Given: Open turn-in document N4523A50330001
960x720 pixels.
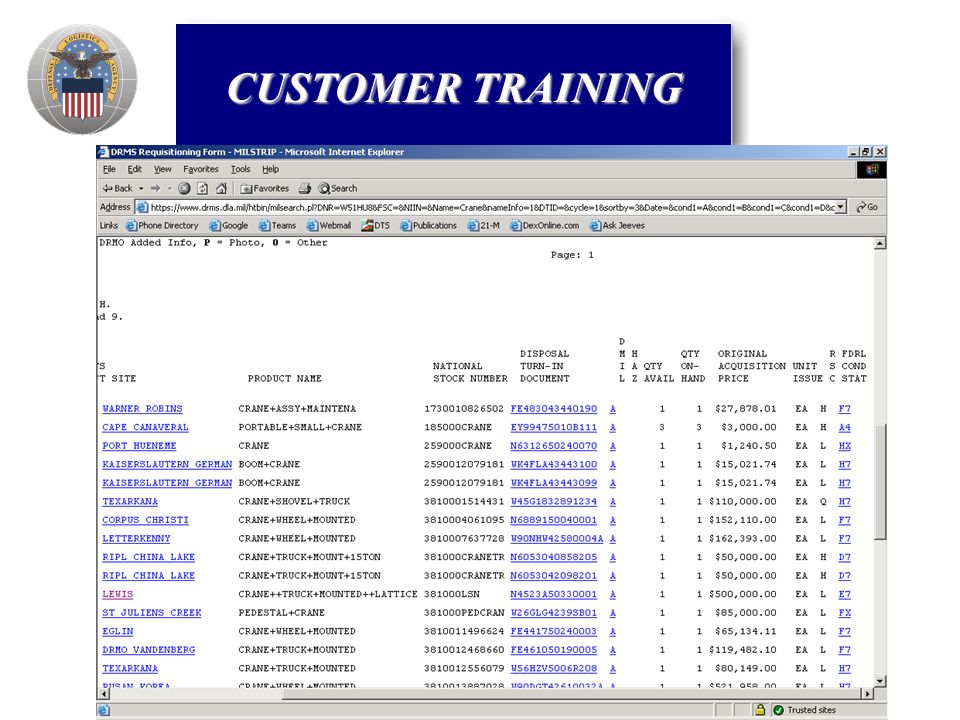Looking at the screenshot, I should coord(553,594).
